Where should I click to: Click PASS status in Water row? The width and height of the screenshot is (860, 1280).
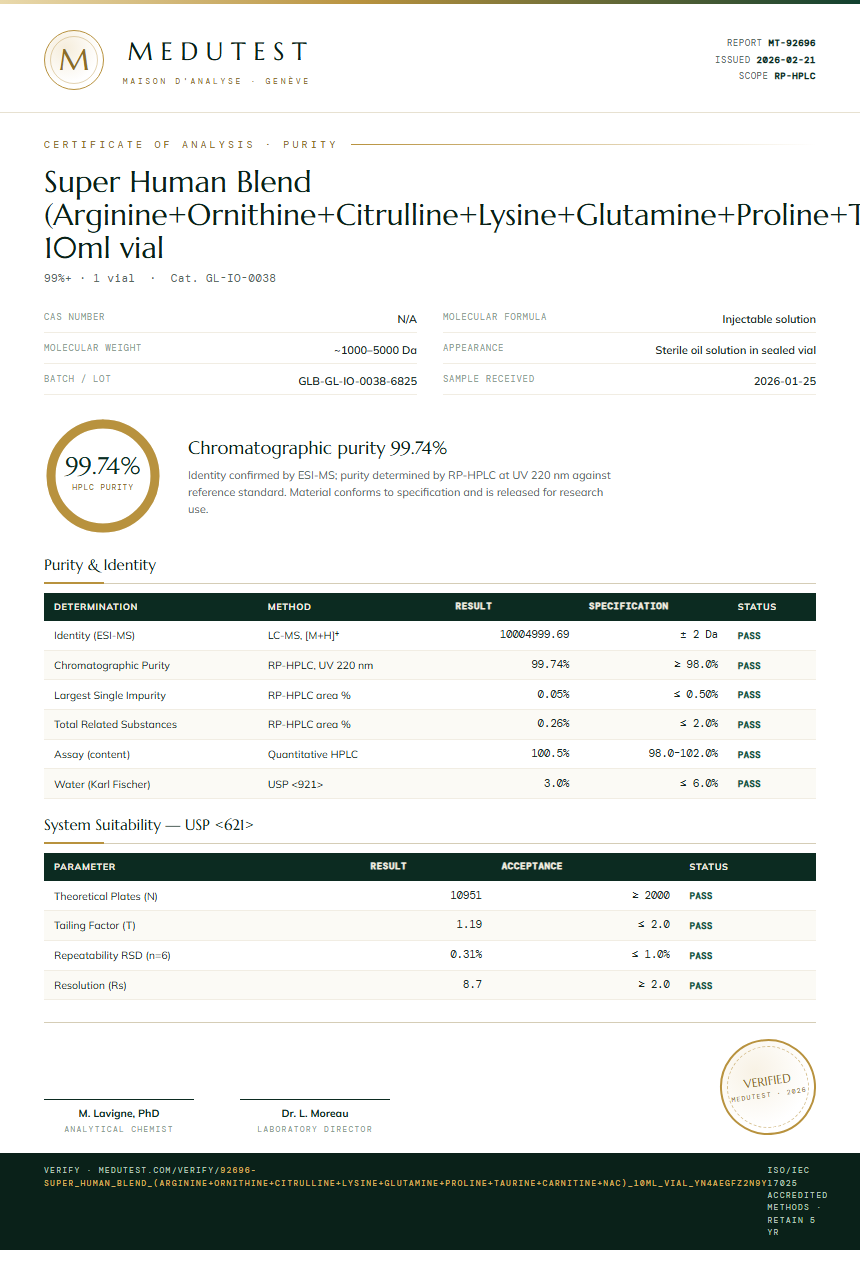749,784
